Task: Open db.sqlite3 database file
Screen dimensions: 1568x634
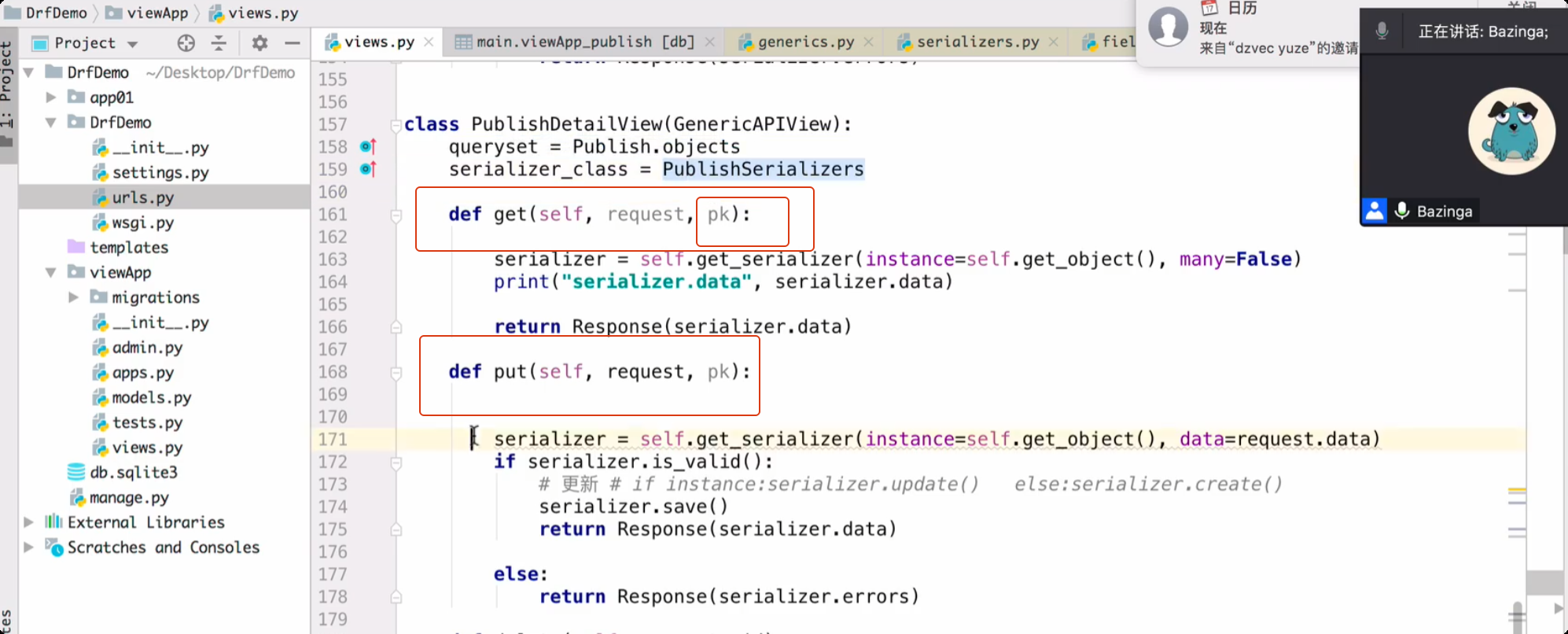Action: 133,473
